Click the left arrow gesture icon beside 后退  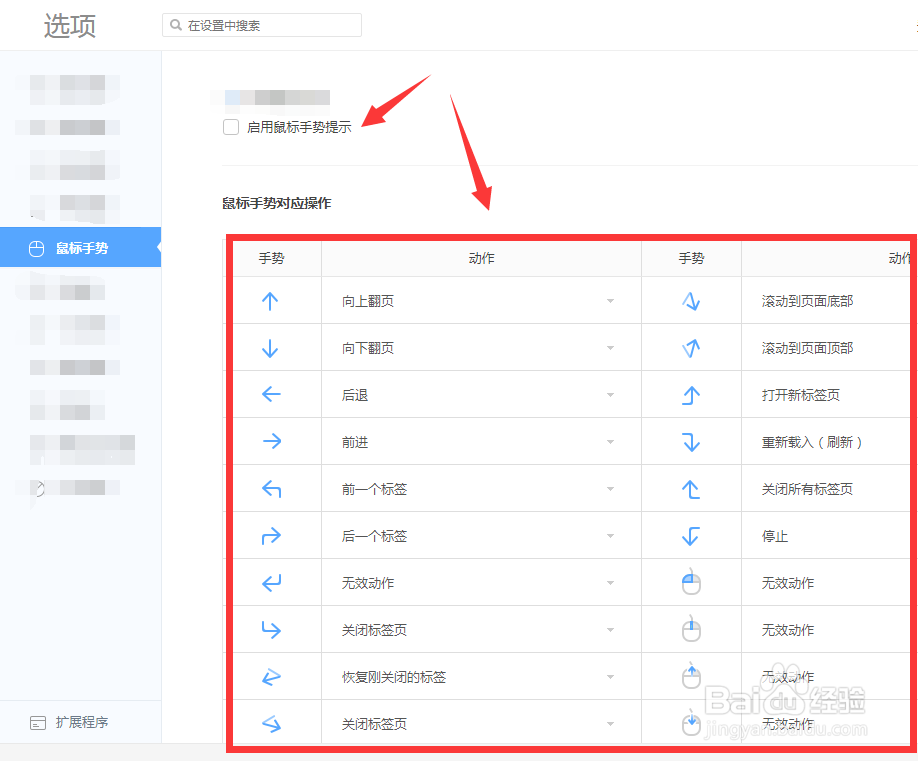[272, 394]
